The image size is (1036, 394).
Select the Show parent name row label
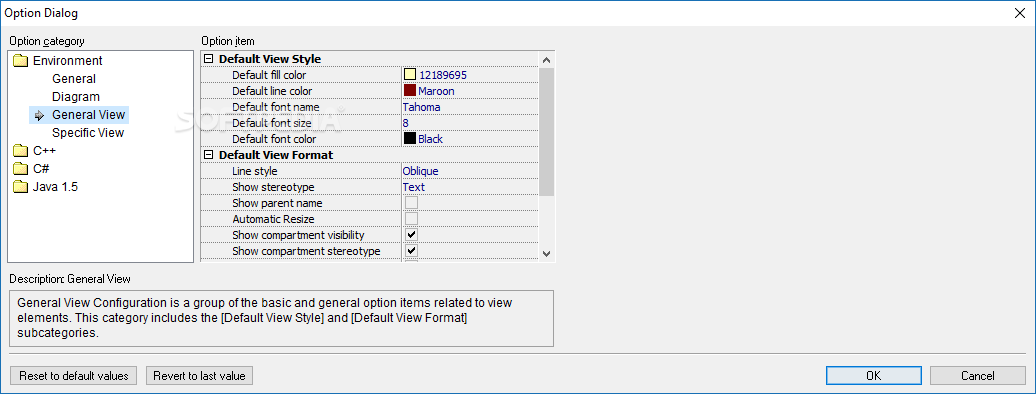(x=277, y=203)
